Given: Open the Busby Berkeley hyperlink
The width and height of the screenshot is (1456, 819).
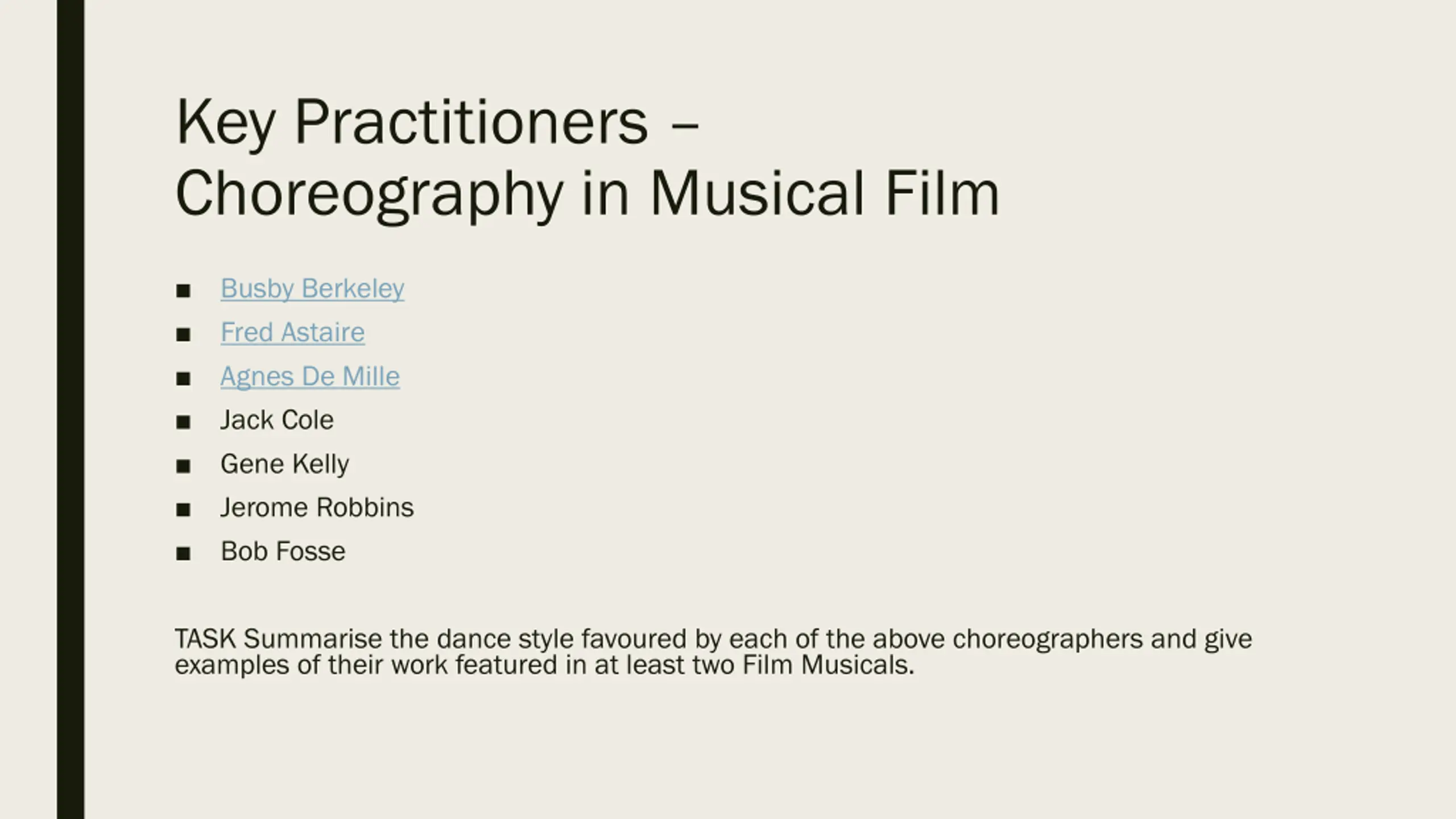Looking at the screenshot, I should [x=312, y=289].
